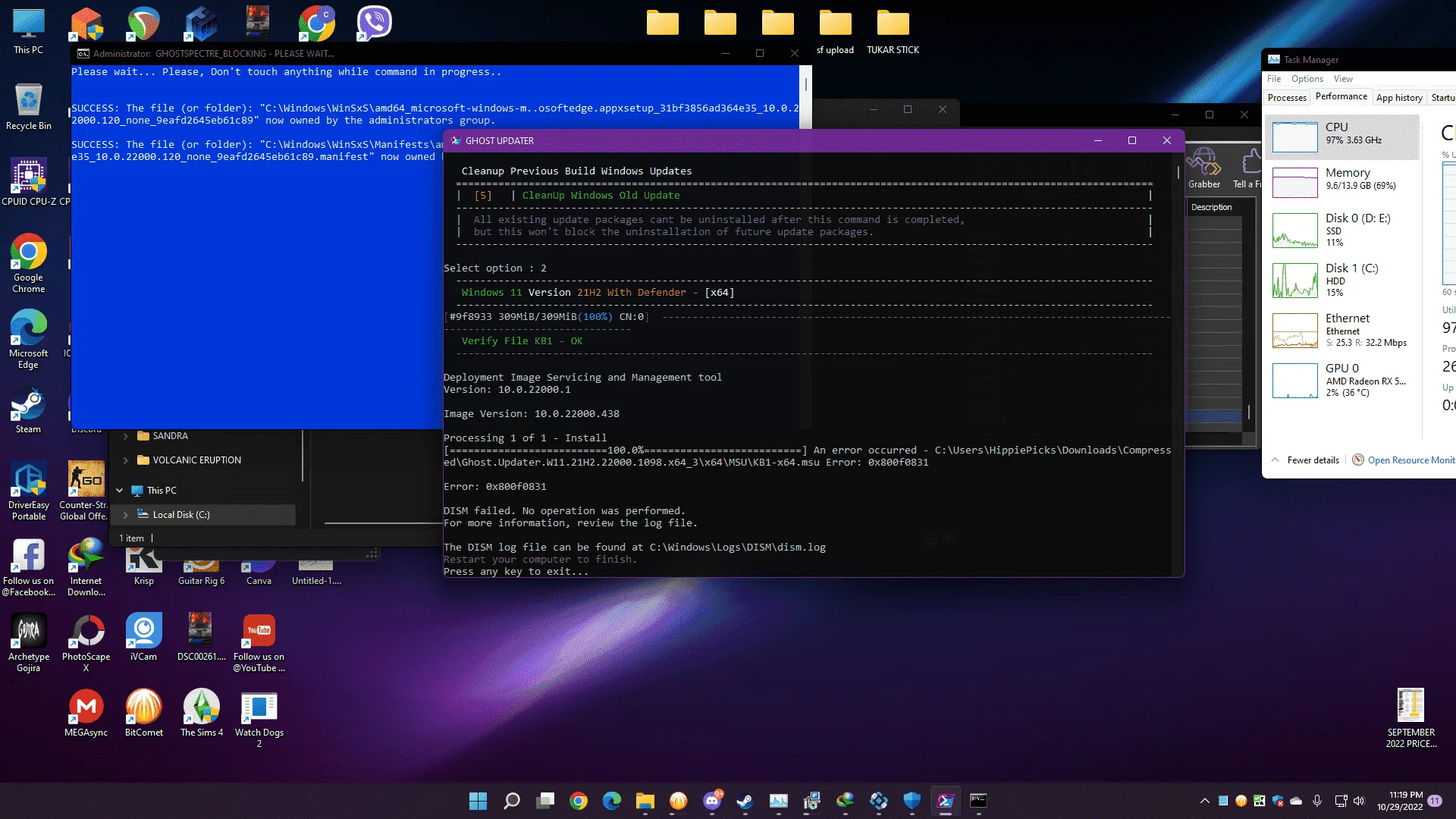Viewport: 1456px width, 819px height.
Task: Open the notification center badge
Action: tap(1435, 801)
